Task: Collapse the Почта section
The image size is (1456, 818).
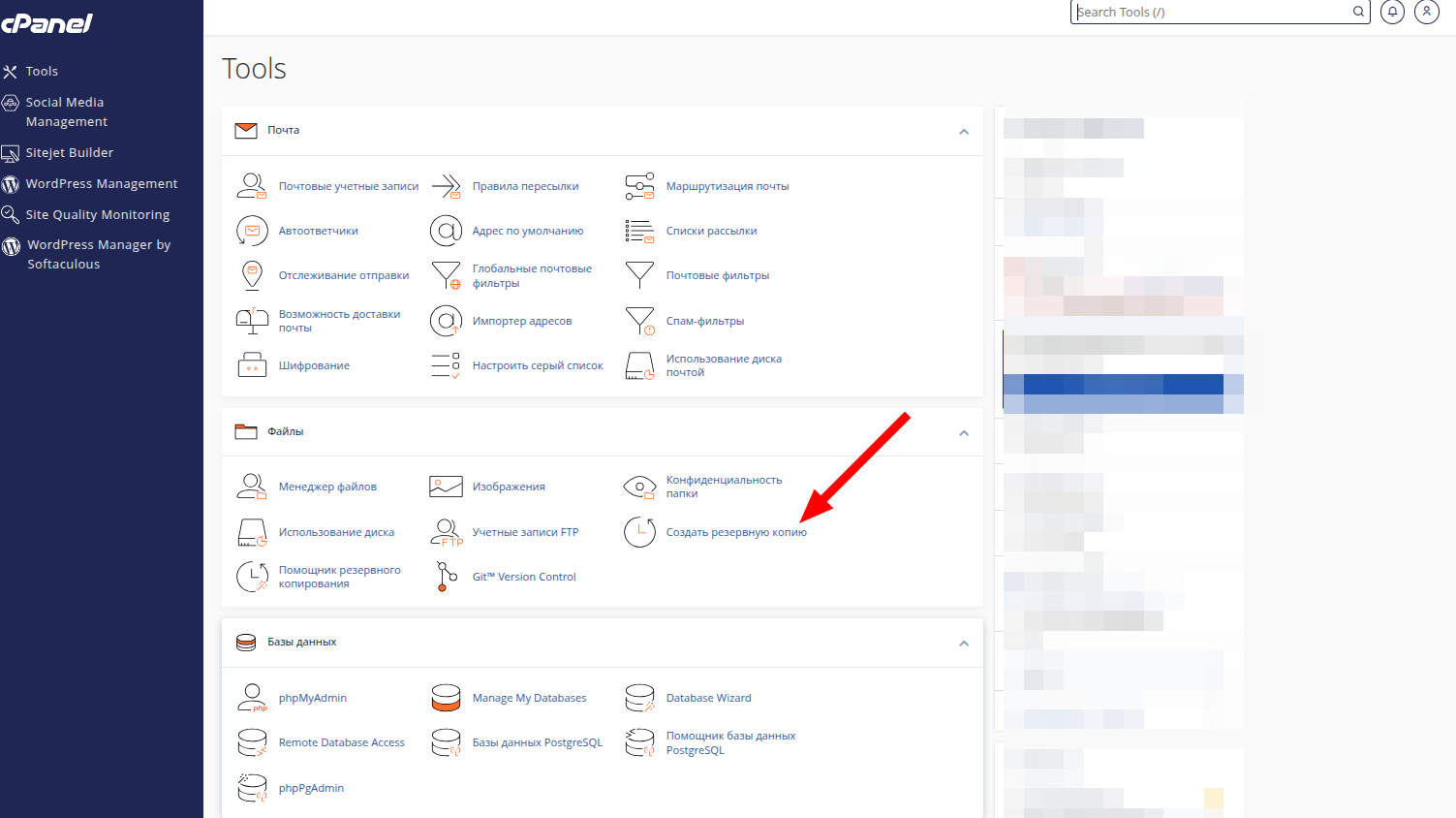Action: pos(964,132)
